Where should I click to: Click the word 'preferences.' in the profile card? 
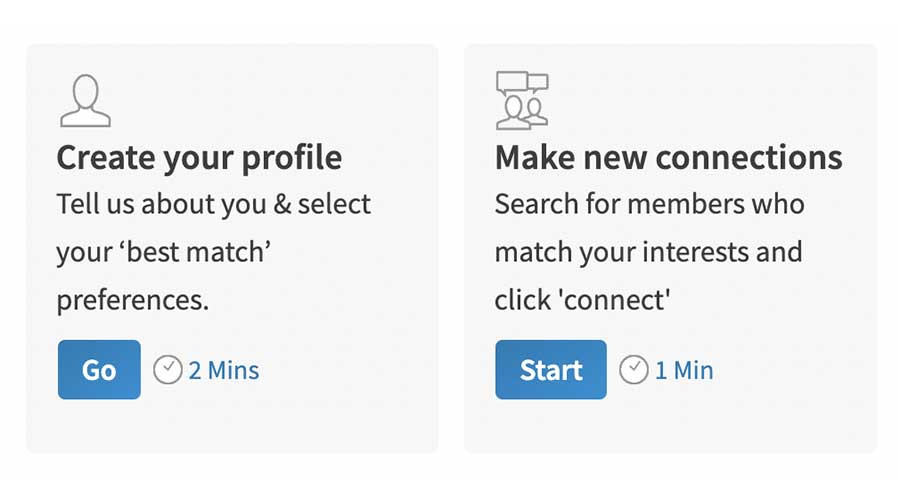click(133, 300)
